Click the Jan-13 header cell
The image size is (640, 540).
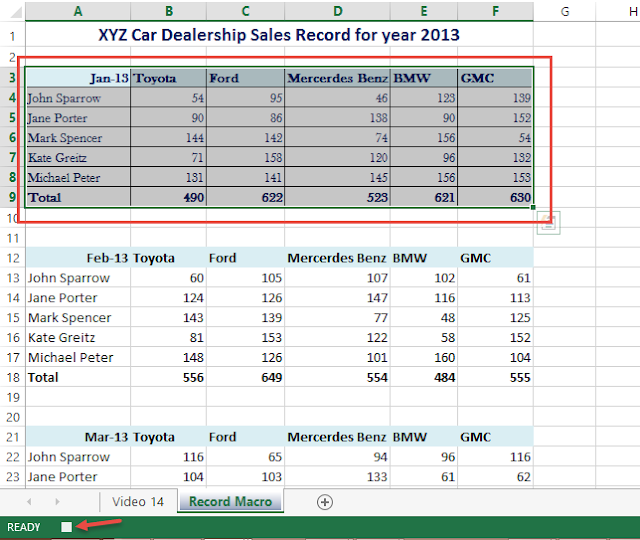pyautogui.click(x=78, y=78)
